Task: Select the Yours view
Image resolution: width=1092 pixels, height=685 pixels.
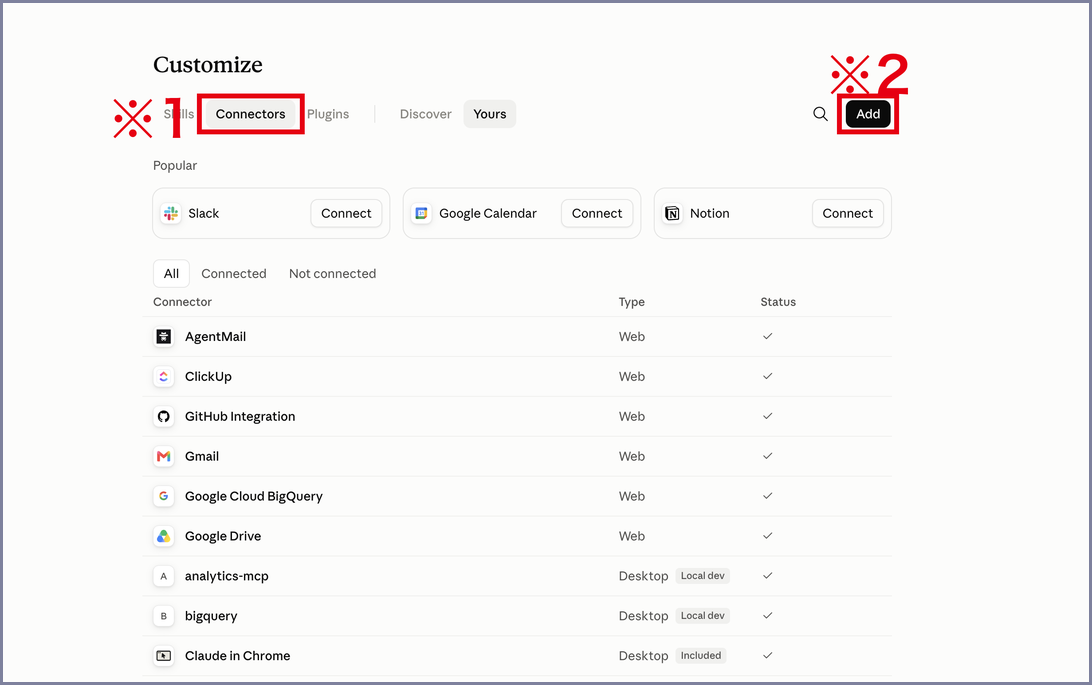Action: pyautogui.click(x=490, y=114)
